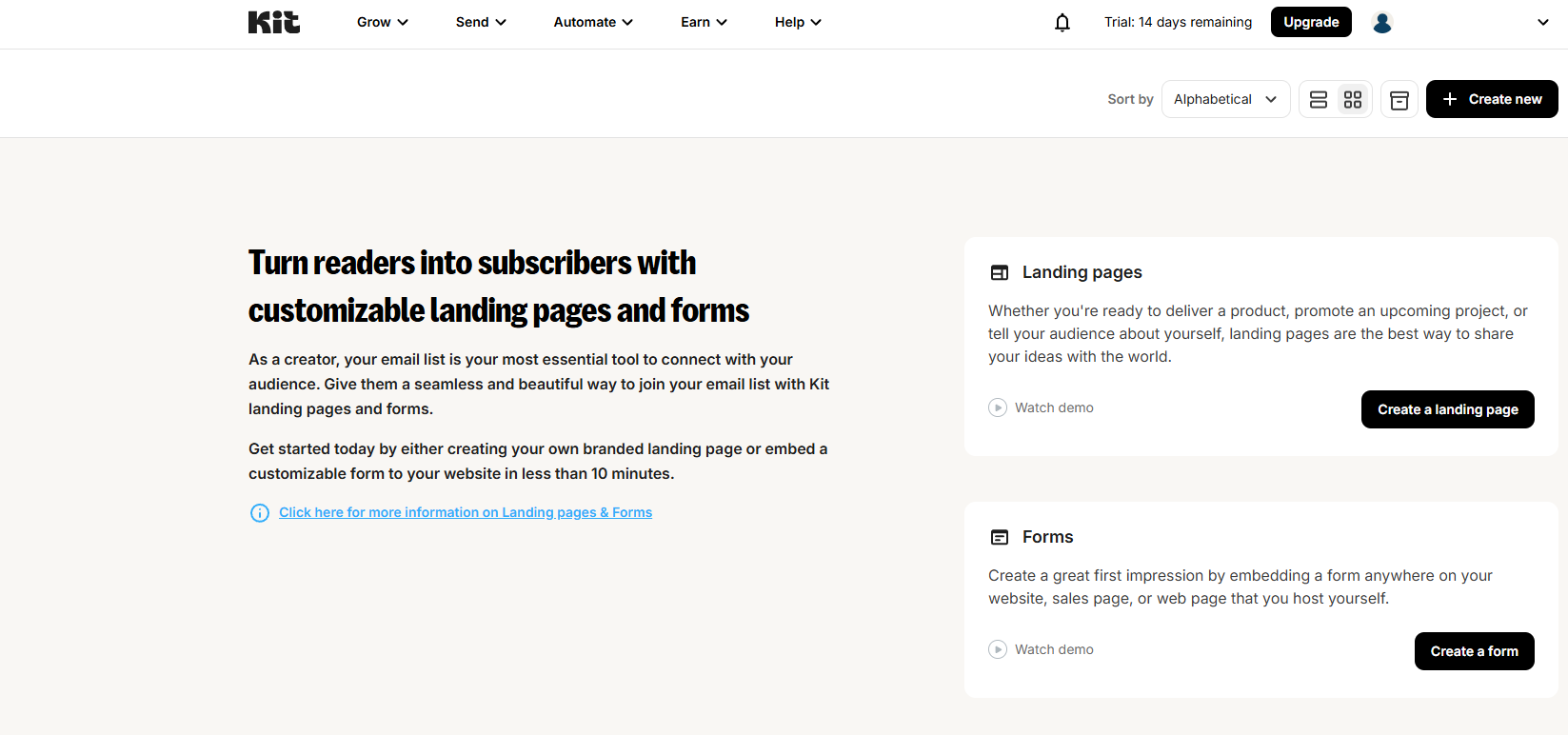The image size is (1568, 735).
Task: Open more information on Landing pages & Forms link
Action: pos(466,512)
